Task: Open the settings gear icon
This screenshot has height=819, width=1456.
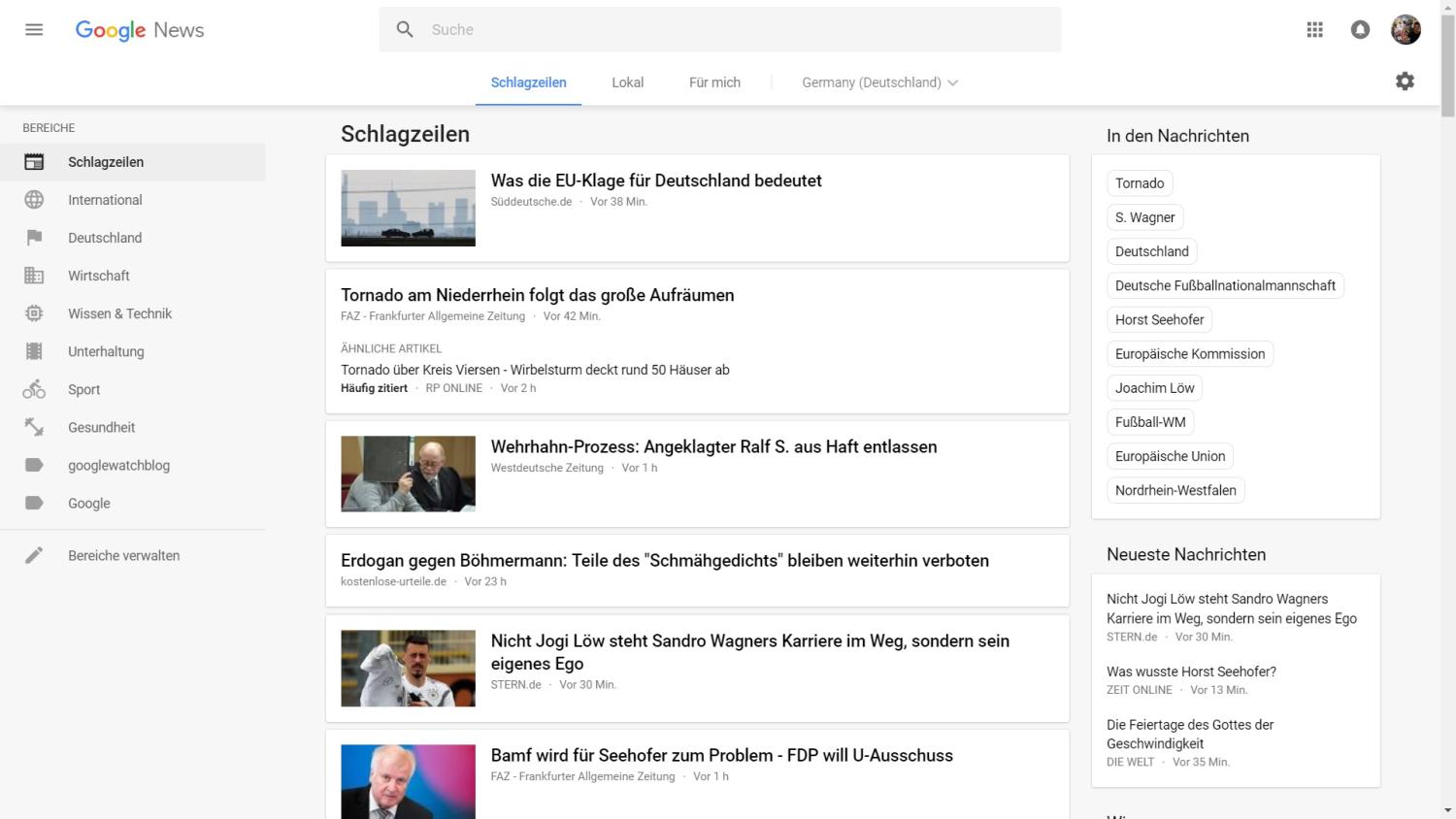Action: point(1405,82)
